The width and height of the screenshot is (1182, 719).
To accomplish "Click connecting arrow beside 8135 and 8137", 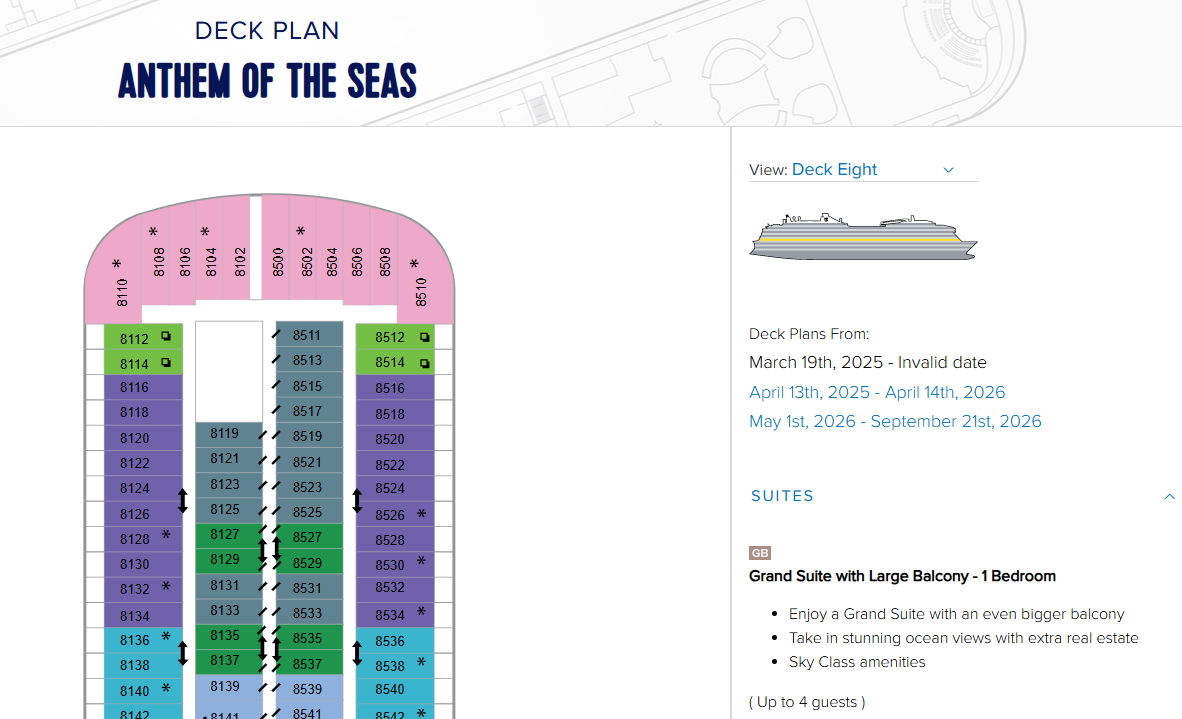I will coord(262,649).
